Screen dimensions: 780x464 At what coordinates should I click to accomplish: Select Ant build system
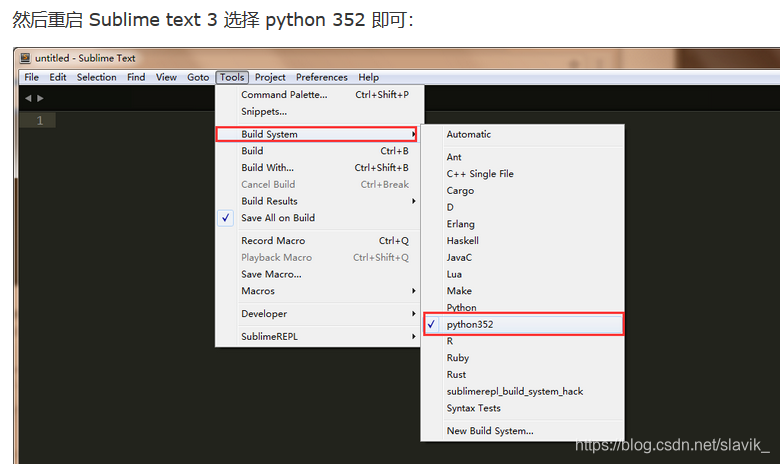pos(523,157)
